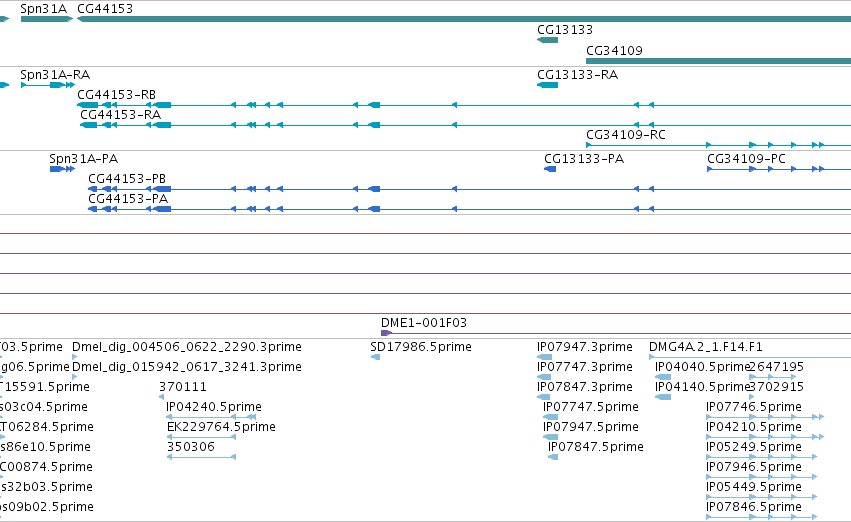Viewport: 851px width, 522px height.
Task: Select the IP04240.5prime EST label
Action: click(214, 407)
